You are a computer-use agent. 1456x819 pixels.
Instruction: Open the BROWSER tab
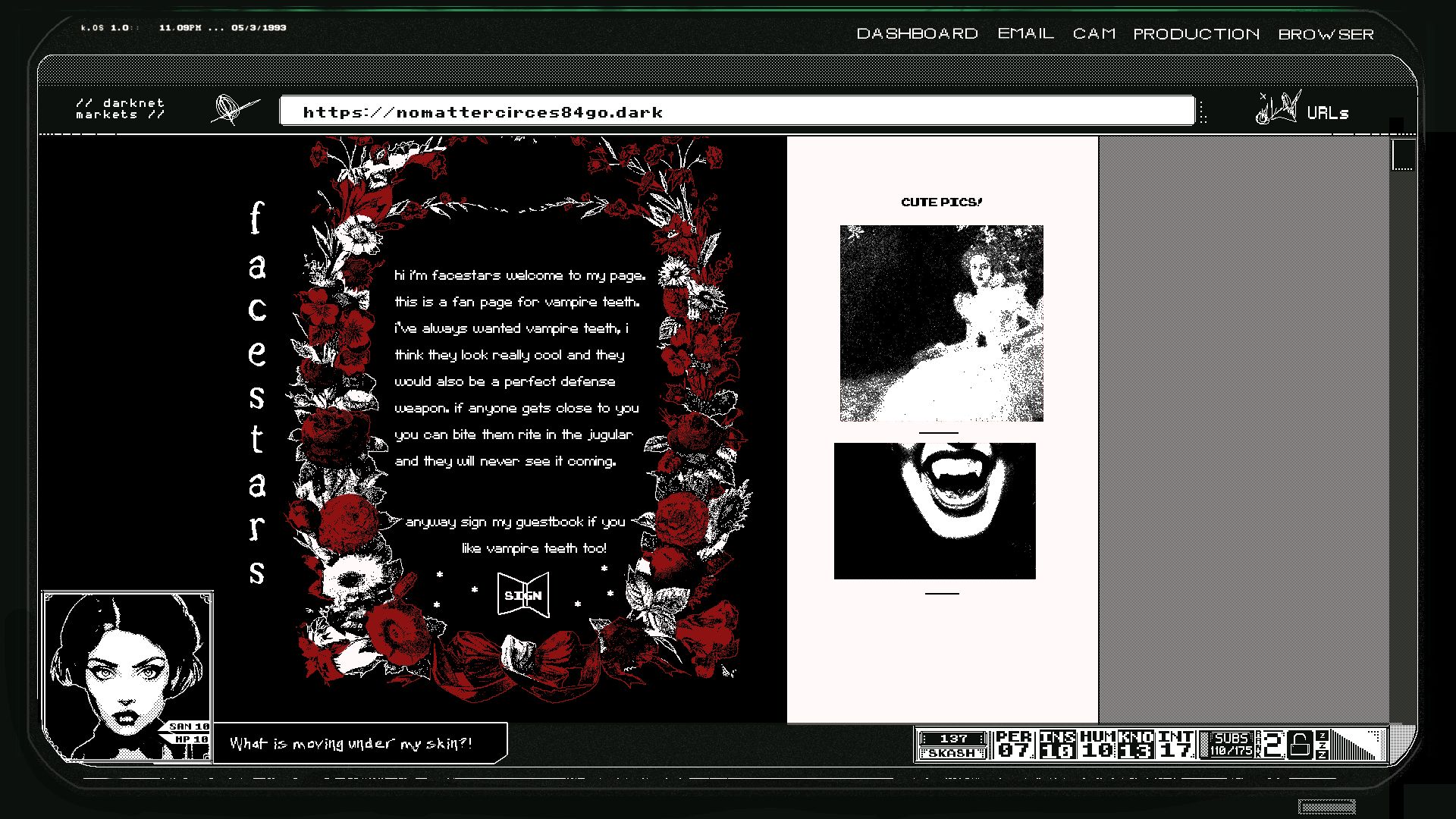[1326, 34]
